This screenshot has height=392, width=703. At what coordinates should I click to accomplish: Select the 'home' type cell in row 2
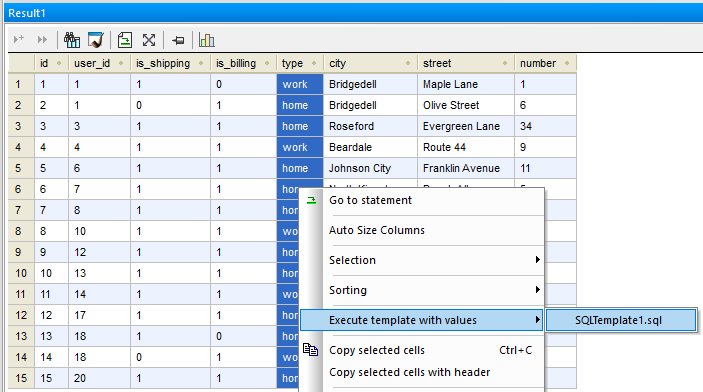300,105
